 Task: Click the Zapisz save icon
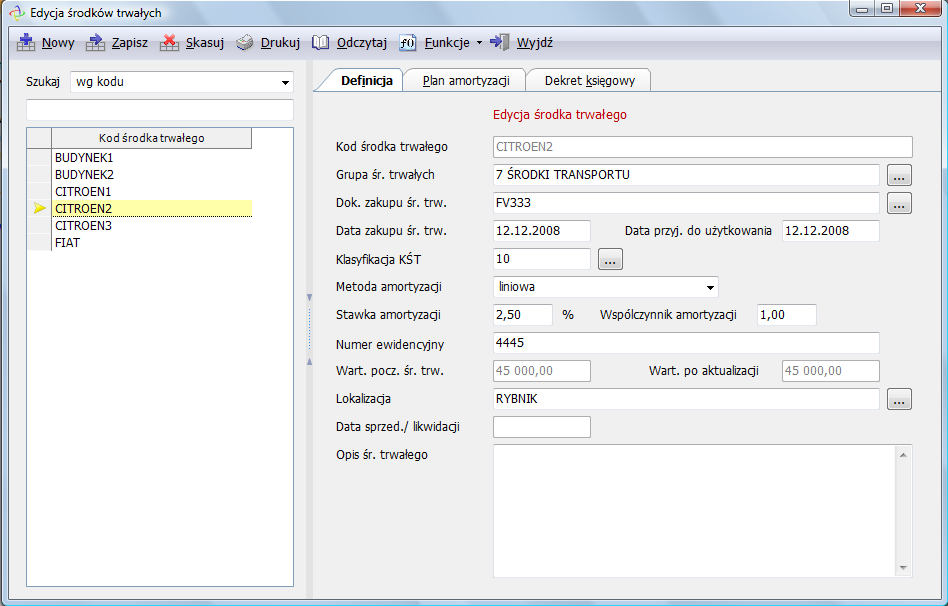pyautogui.click(x=96, y=42)
